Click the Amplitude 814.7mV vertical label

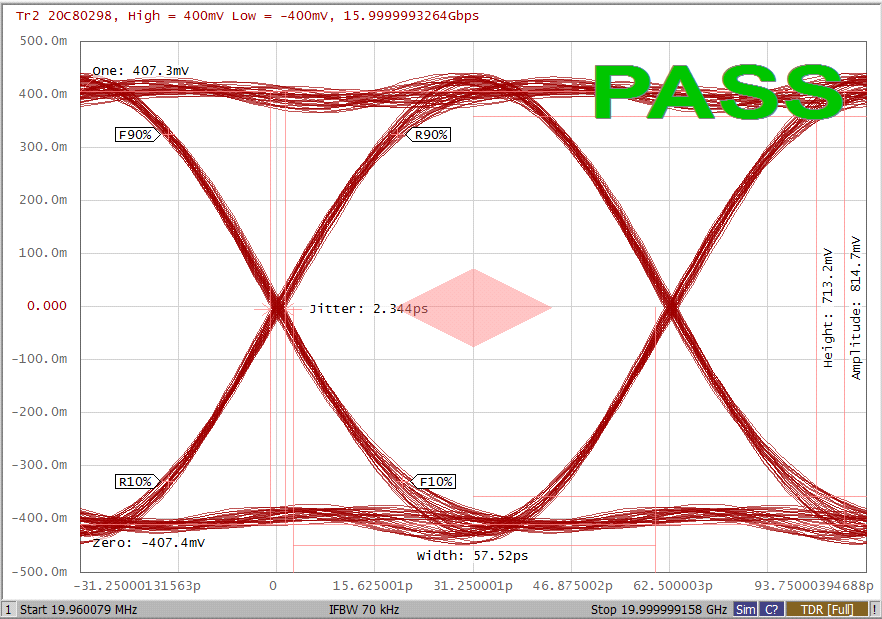point(856,307)
